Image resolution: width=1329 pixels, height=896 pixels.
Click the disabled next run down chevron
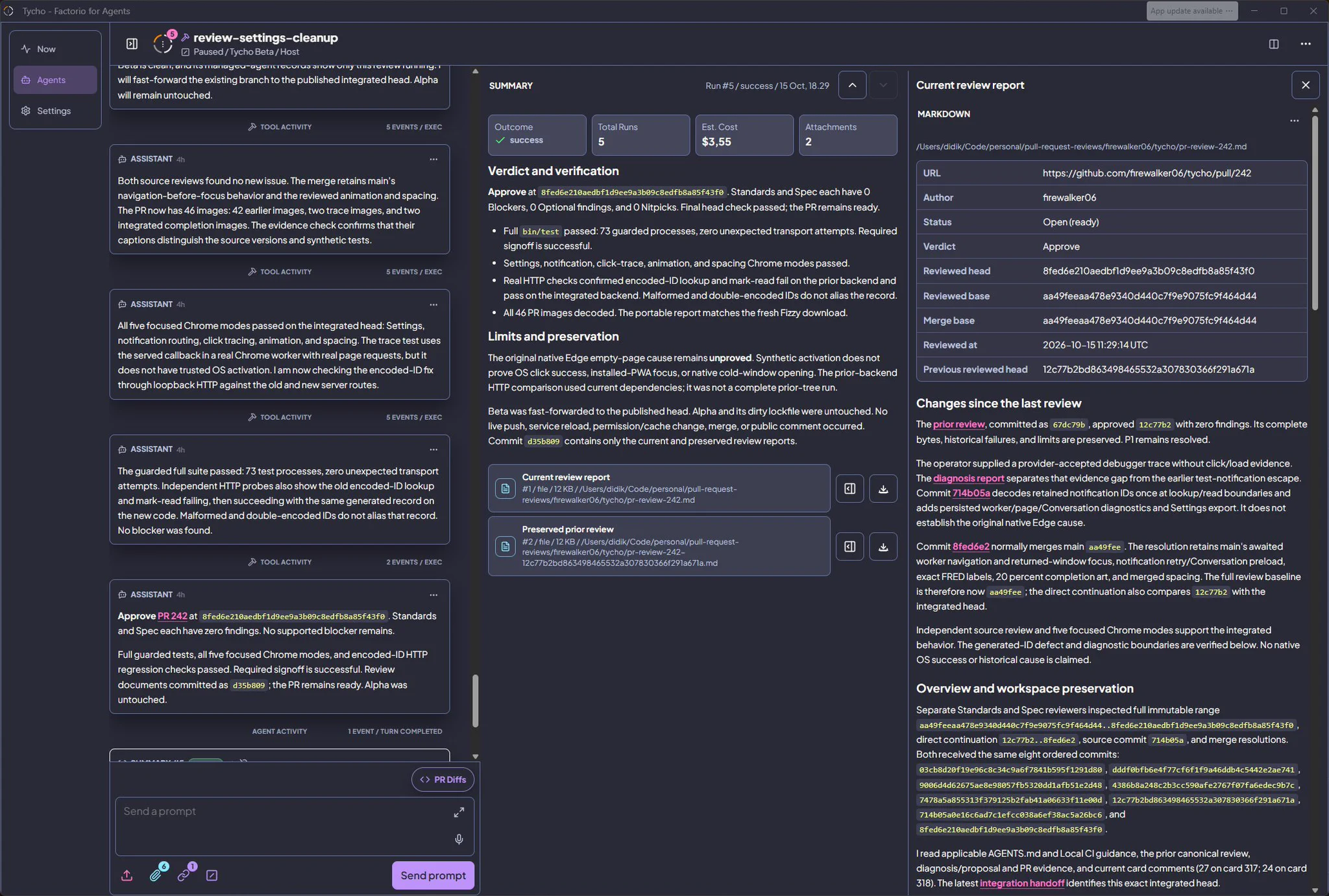883,85
